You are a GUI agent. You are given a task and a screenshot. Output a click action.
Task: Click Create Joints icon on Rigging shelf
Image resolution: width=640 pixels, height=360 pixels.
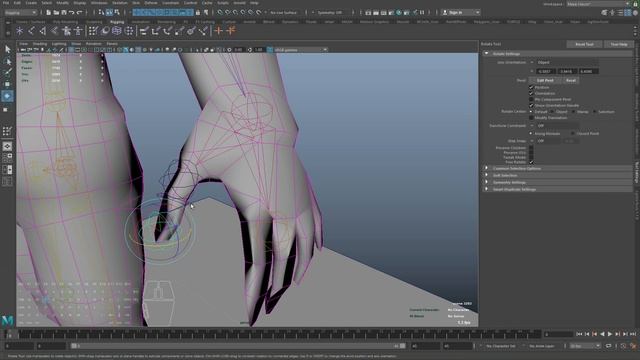31,31
